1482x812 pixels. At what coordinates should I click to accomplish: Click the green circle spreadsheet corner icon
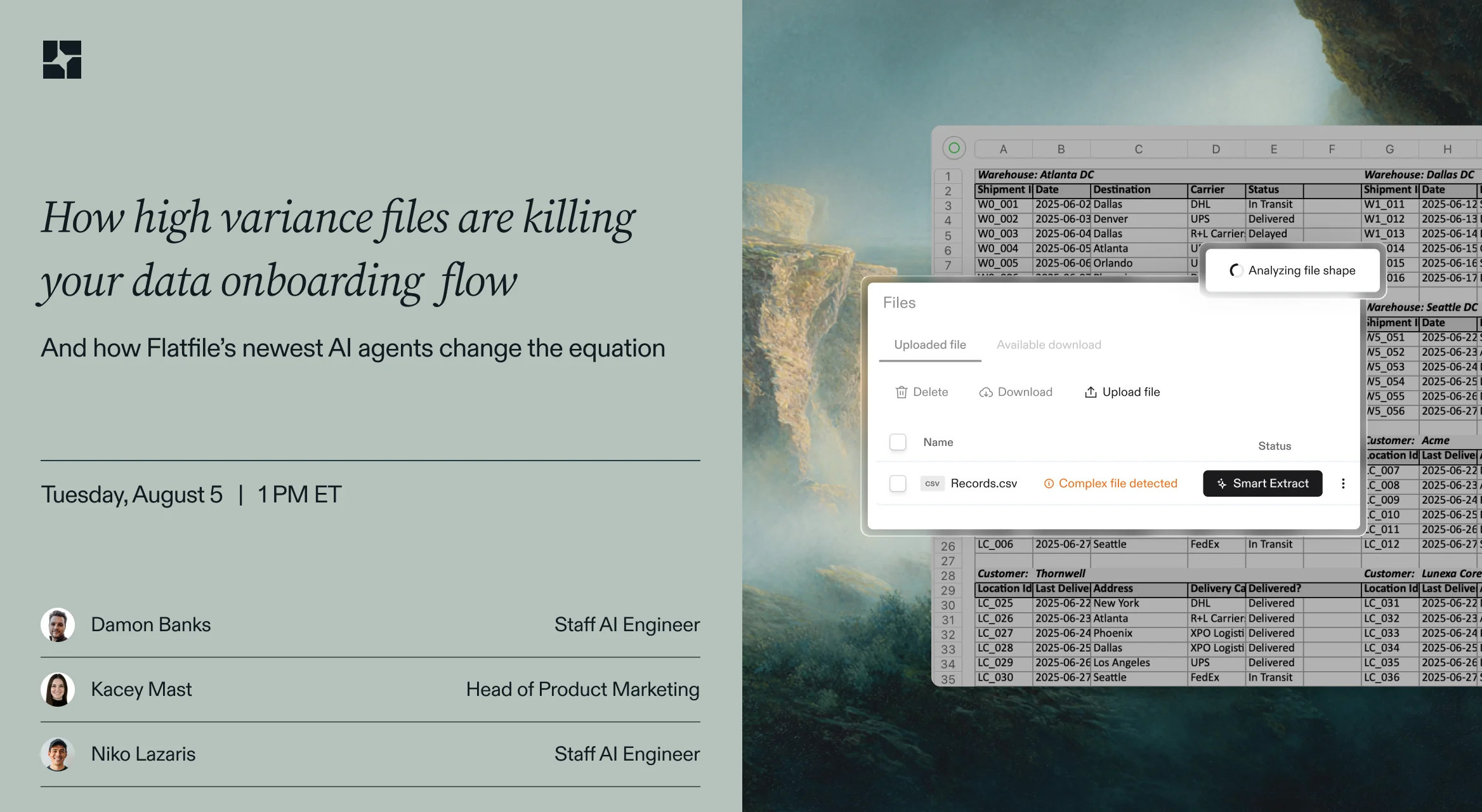tap(954, 148)
